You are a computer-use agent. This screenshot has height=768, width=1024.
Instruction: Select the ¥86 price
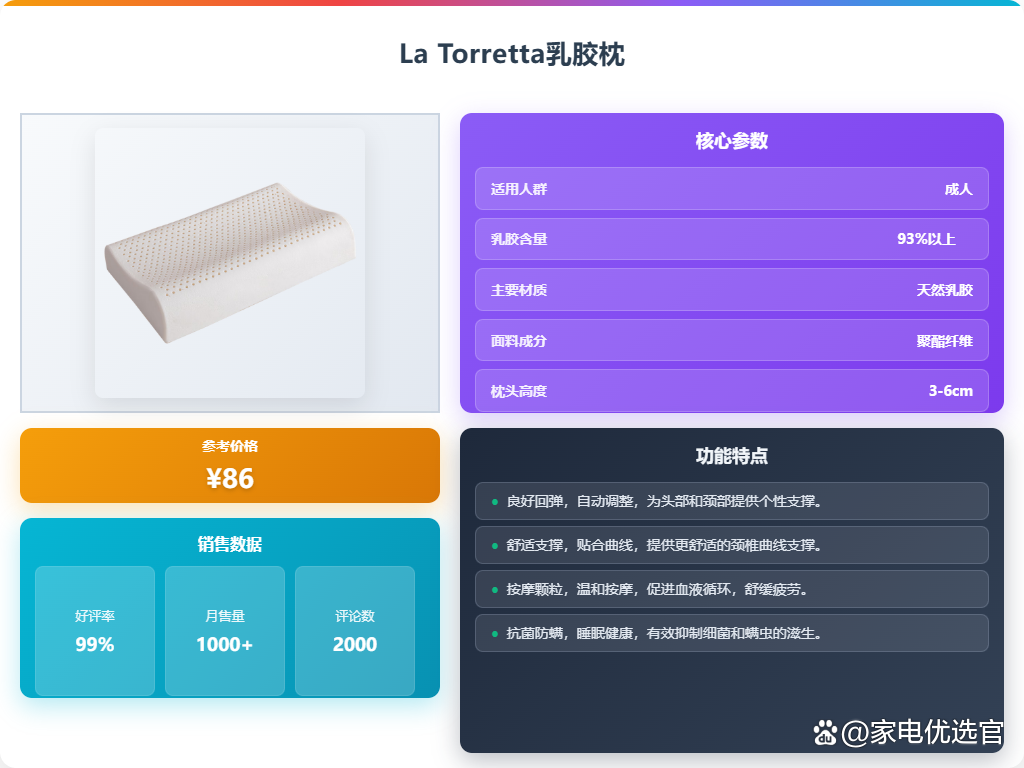(230, 479)
